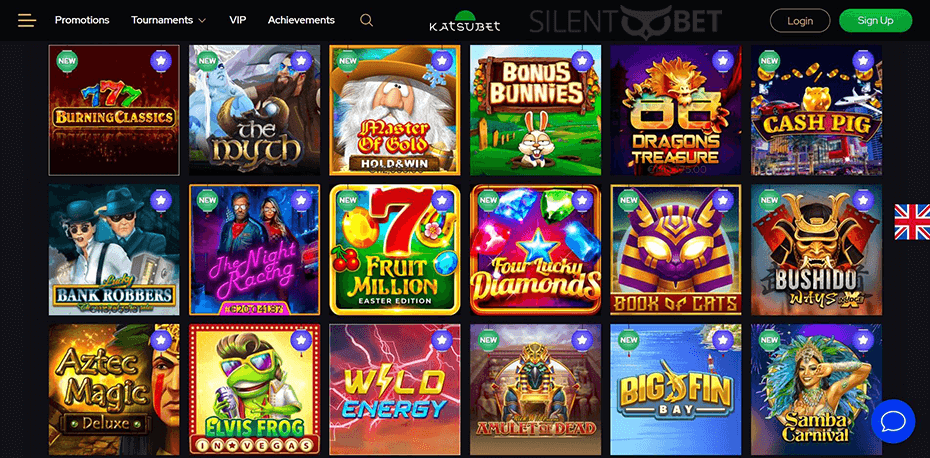Launch the Book of Cats game
Screen dimensions: 930x458
(676, 250)
